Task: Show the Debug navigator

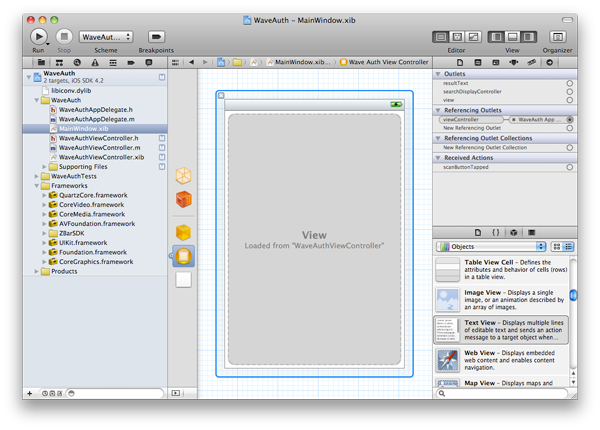Action: 113,62
